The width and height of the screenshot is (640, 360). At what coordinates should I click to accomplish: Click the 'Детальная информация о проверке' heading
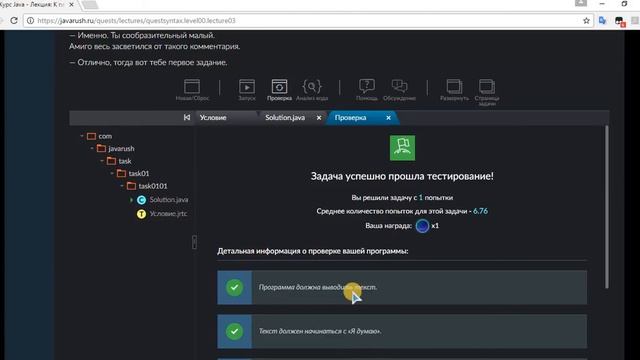pos(313,251)
